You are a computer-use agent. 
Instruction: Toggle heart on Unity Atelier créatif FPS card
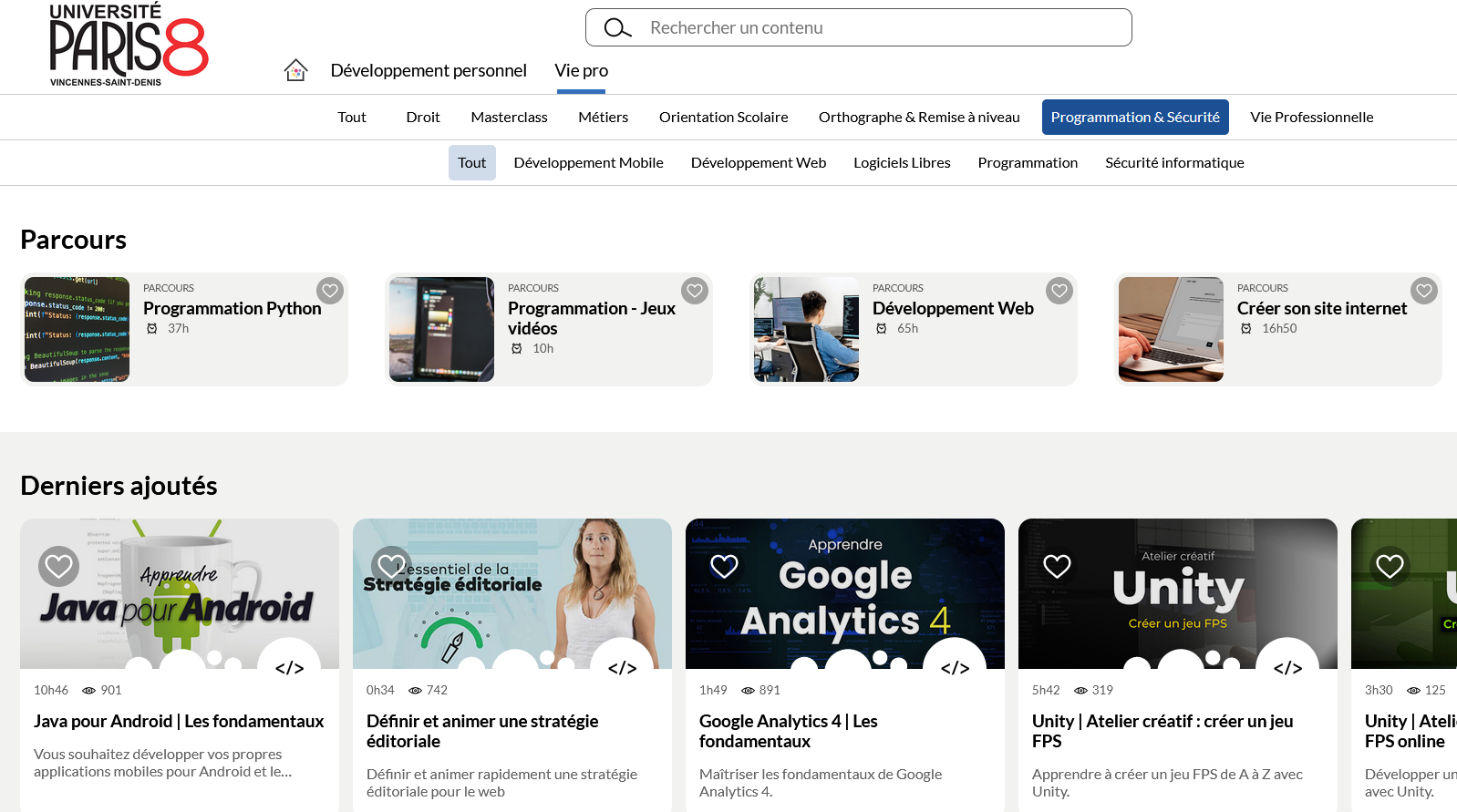[1057, 566]
